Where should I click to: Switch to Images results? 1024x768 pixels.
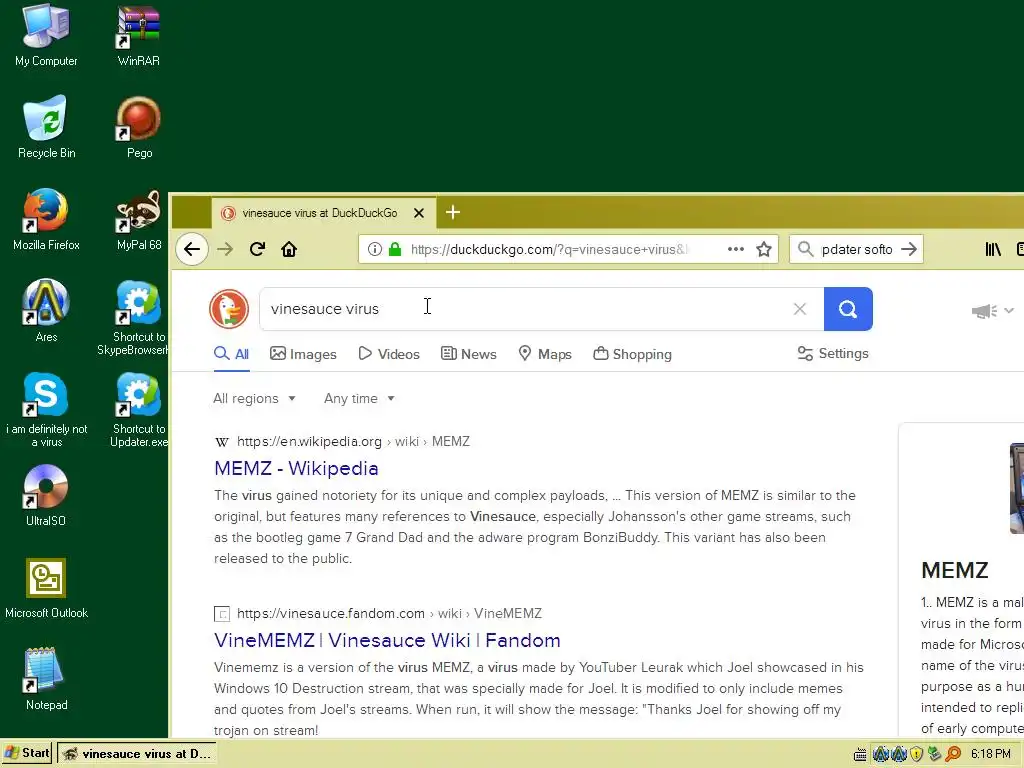pos(304,354)
